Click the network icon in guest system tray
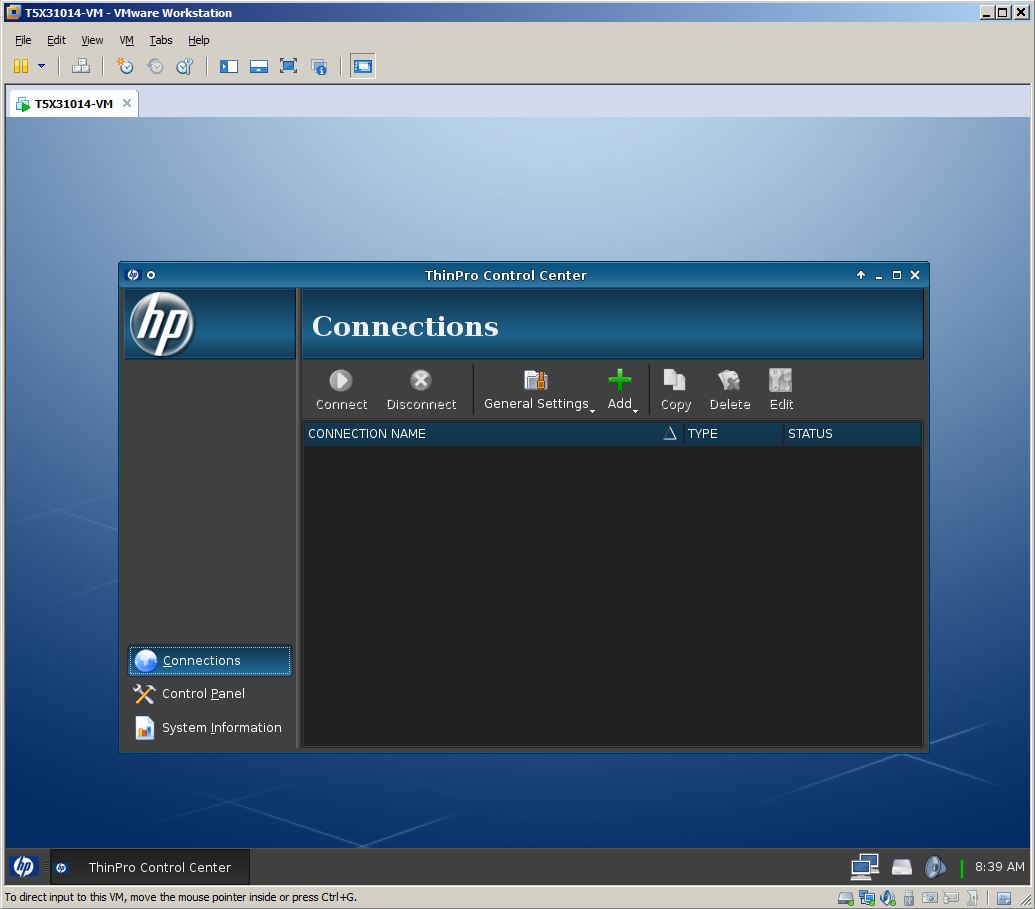 (x=865, y=867)
